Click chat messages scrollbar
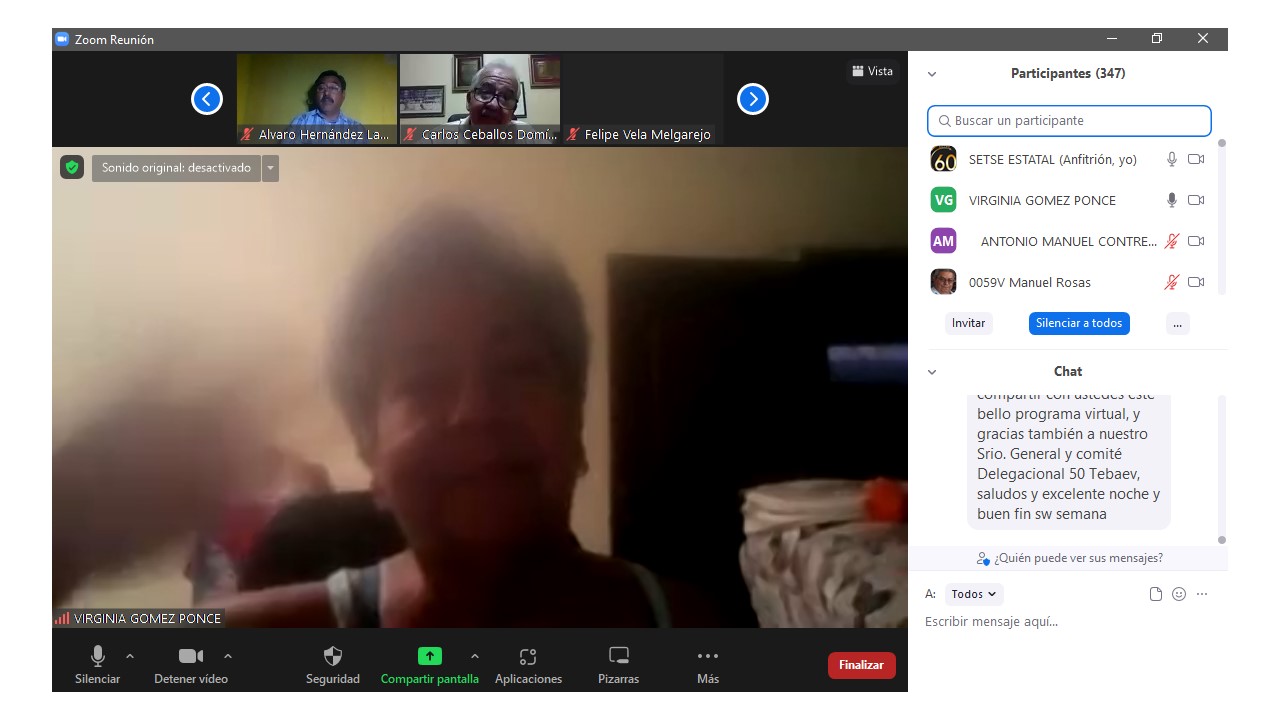Screen dimensions: 1280x720 [x=1222, y=470]
